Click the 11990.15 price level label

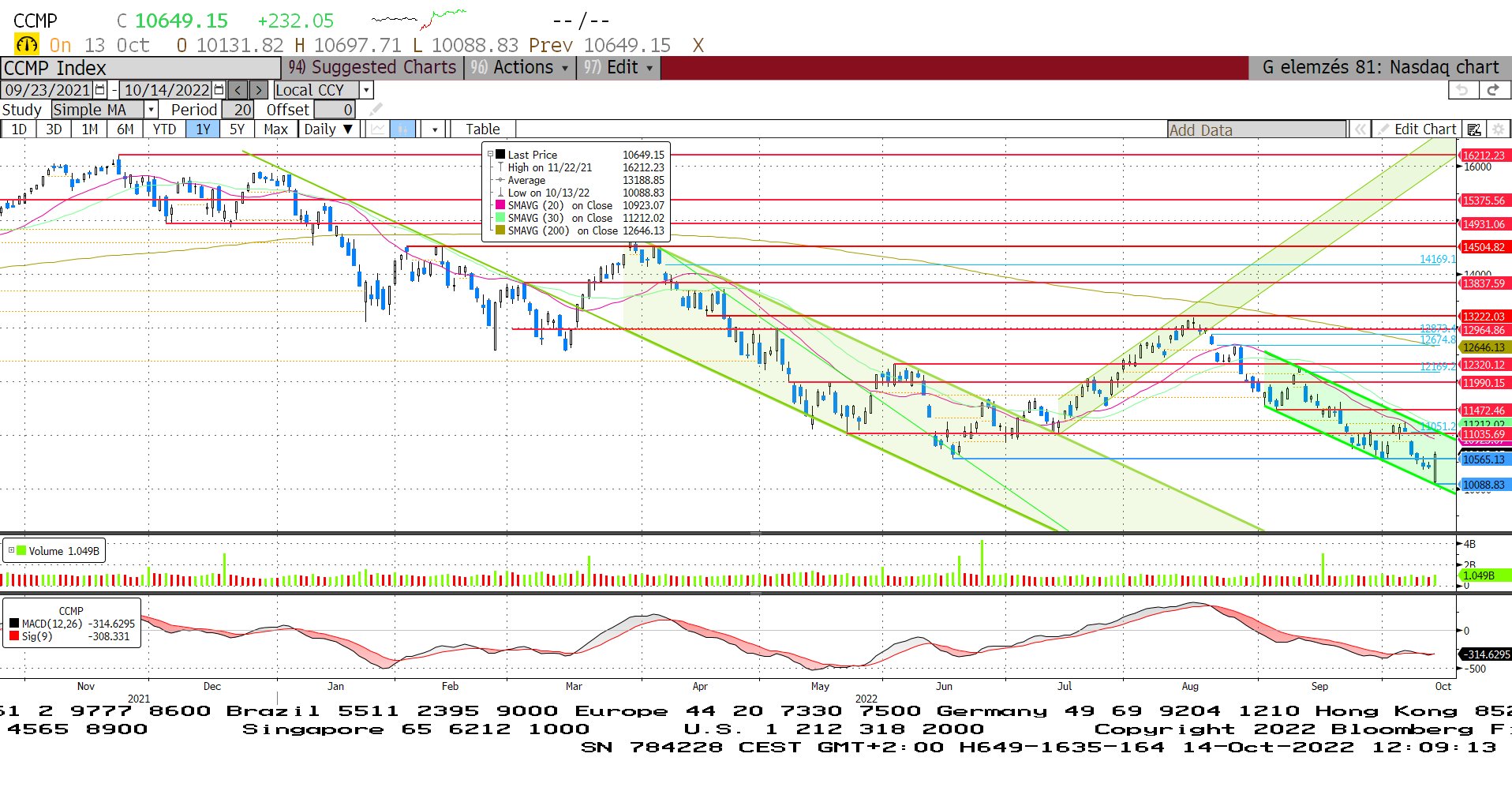1484,383
